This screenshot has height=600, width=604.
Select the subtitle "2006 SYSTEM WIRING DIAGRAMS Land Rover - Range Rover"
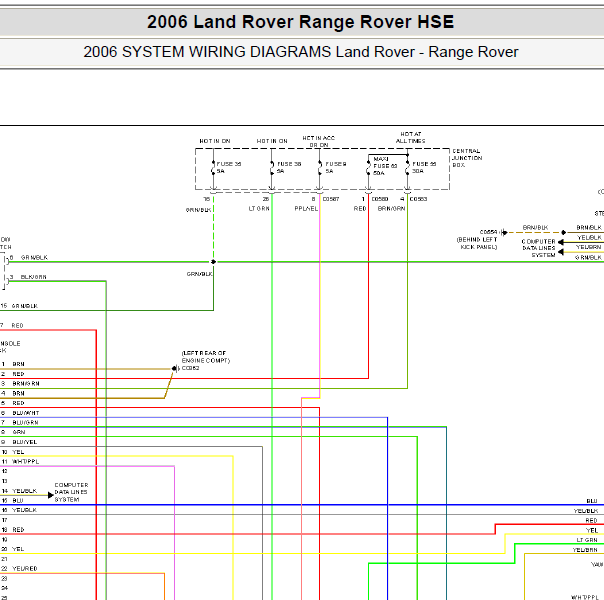click(301, 52)
